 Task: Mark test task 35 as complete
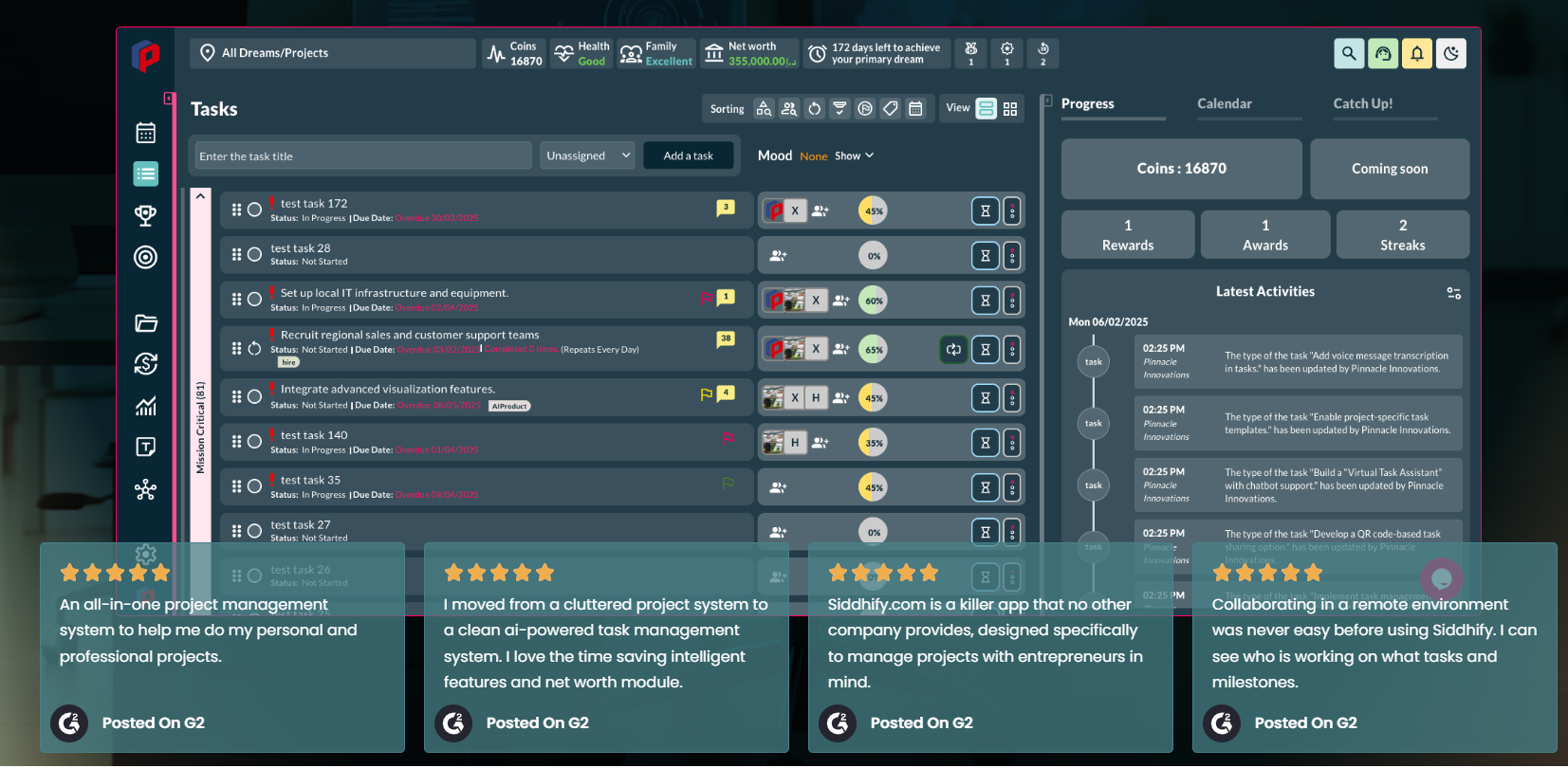coord(254,485)
